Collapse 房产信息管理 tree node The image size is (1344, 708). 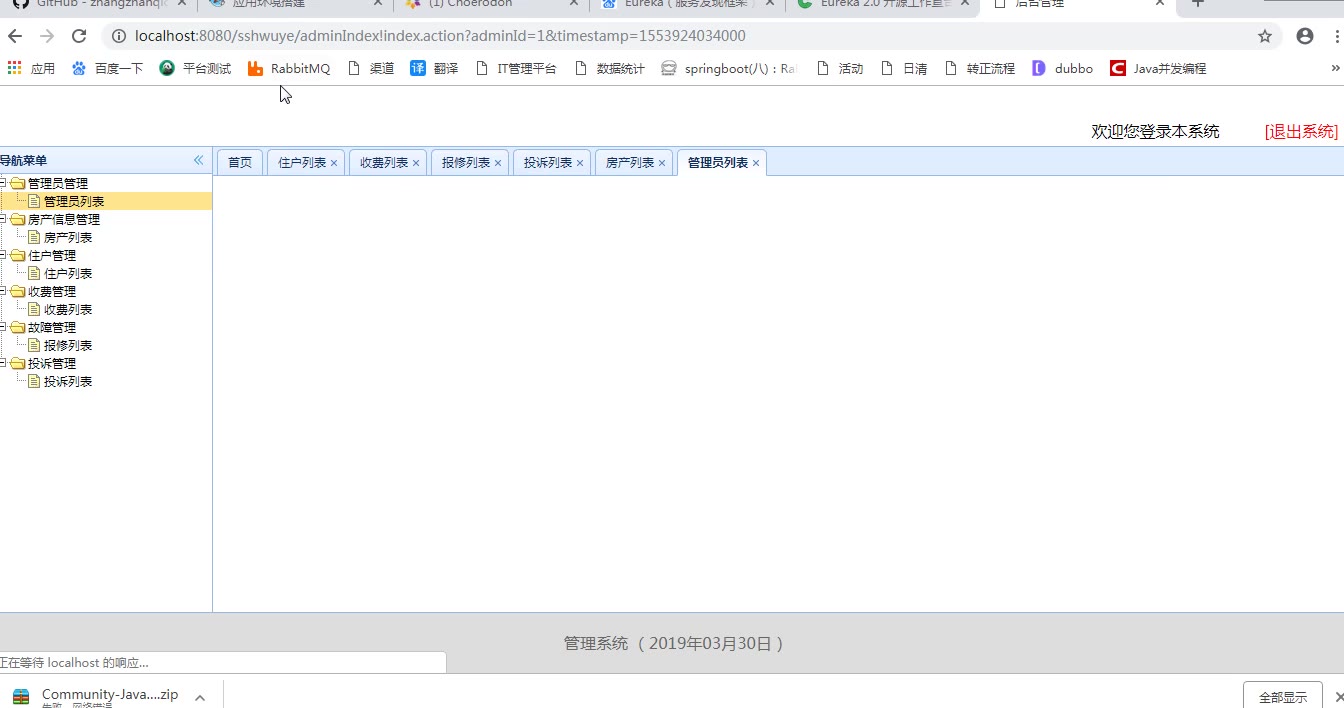click(3, 219)
